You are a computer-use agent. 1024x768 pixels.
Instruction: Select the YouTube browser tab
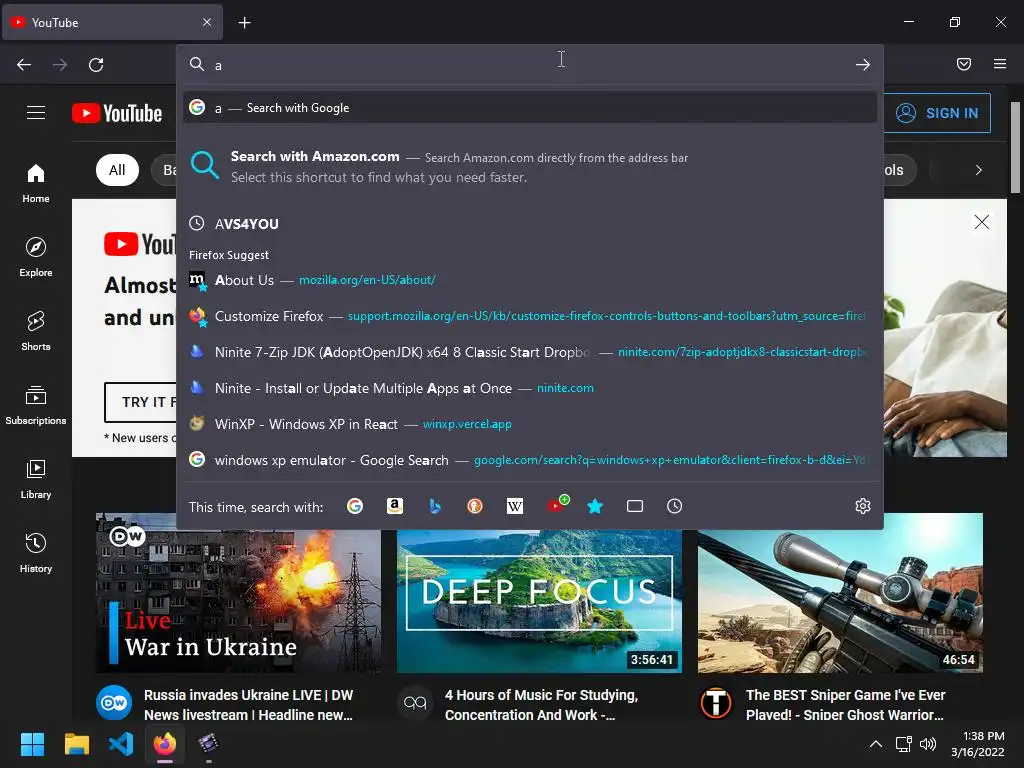[112, 23]
